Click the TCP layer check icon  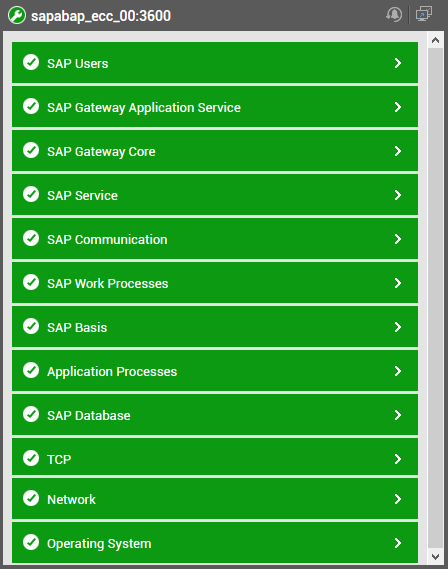click(31, 458)
